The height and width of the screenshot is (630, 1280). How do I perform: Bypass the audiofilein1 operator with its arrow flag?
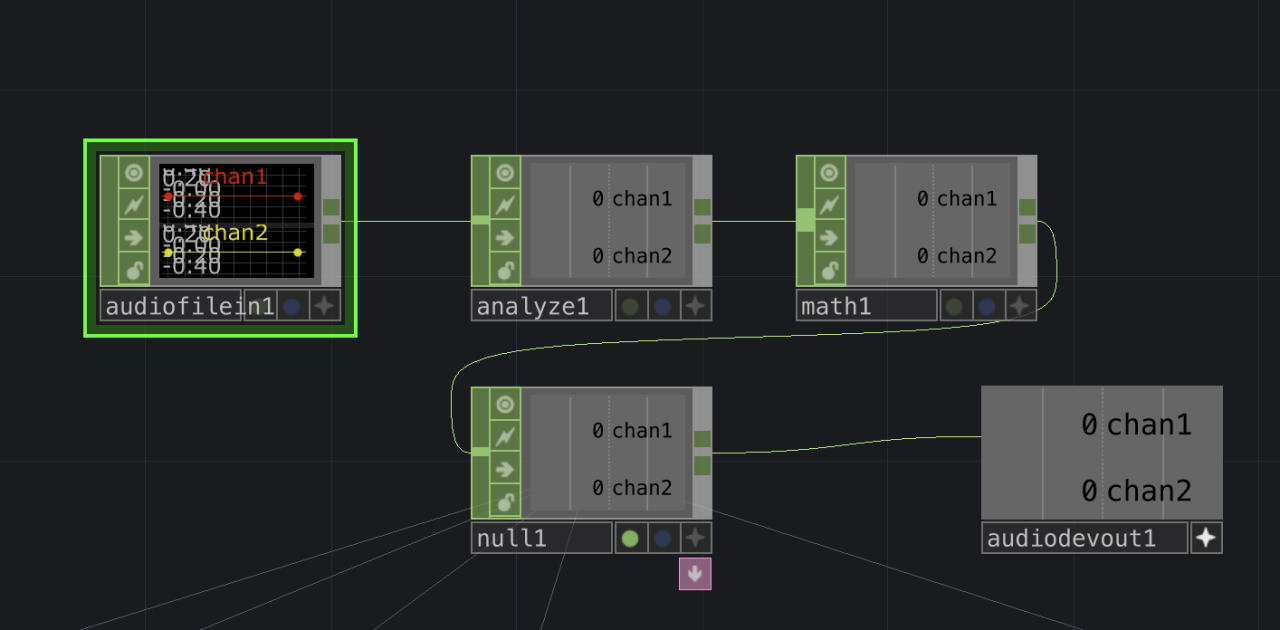click(x=133, y=237)
